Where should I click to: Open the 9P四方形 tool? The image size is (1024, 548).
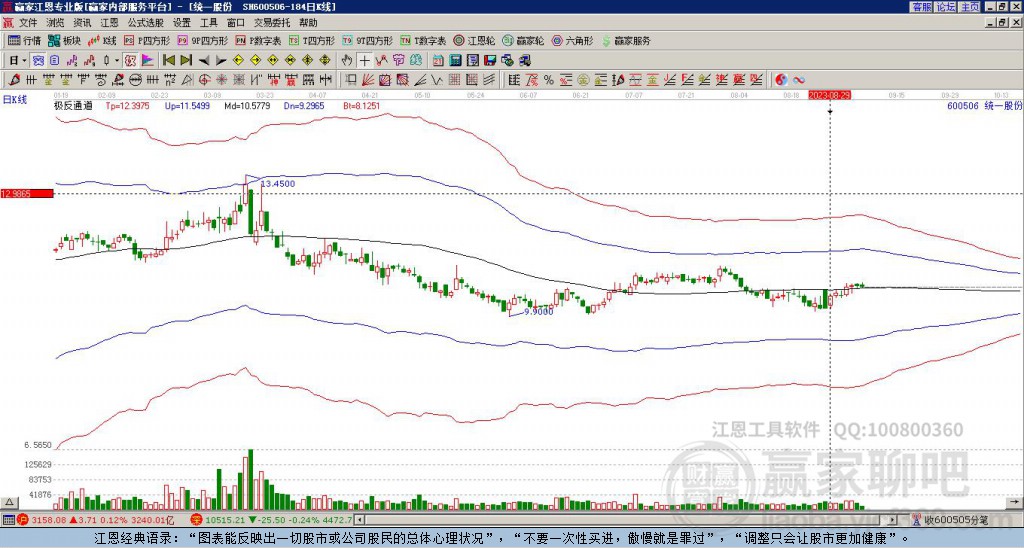coord(203,40)
